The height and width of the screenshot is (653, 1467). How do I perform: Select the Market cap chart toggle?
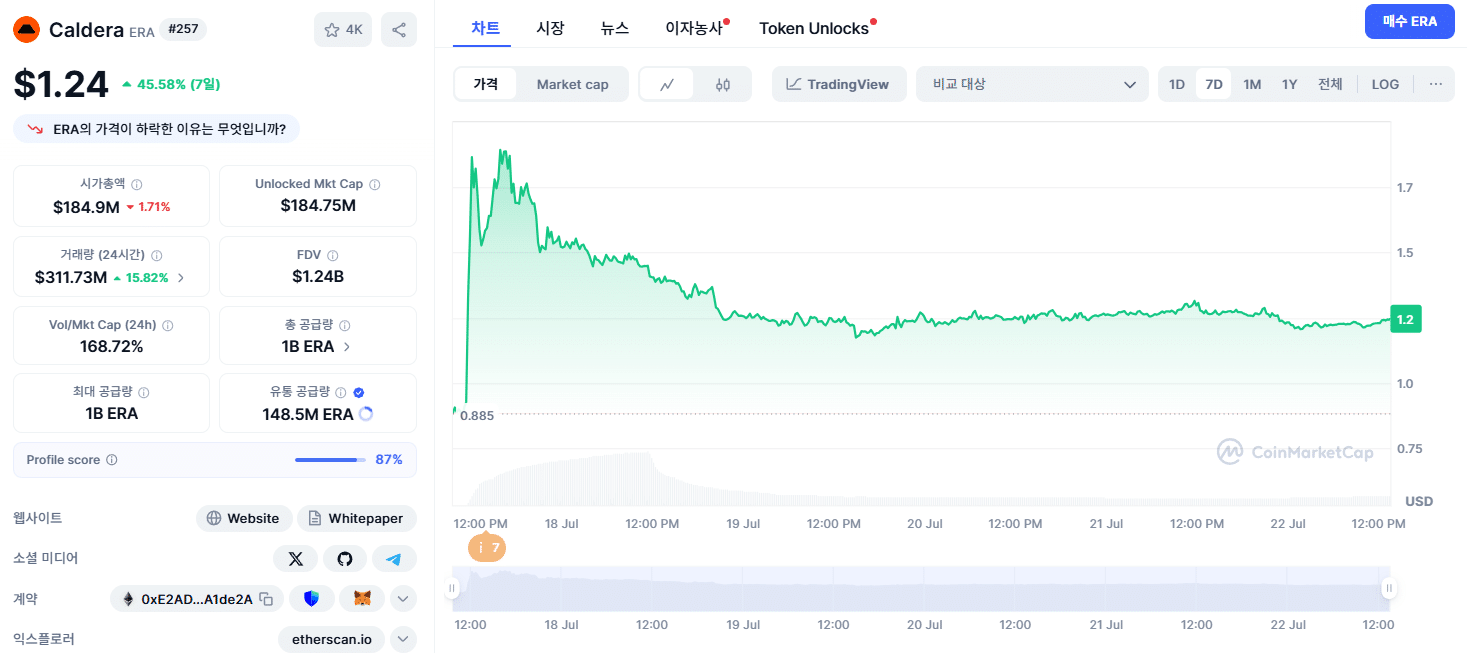(572, 84)
